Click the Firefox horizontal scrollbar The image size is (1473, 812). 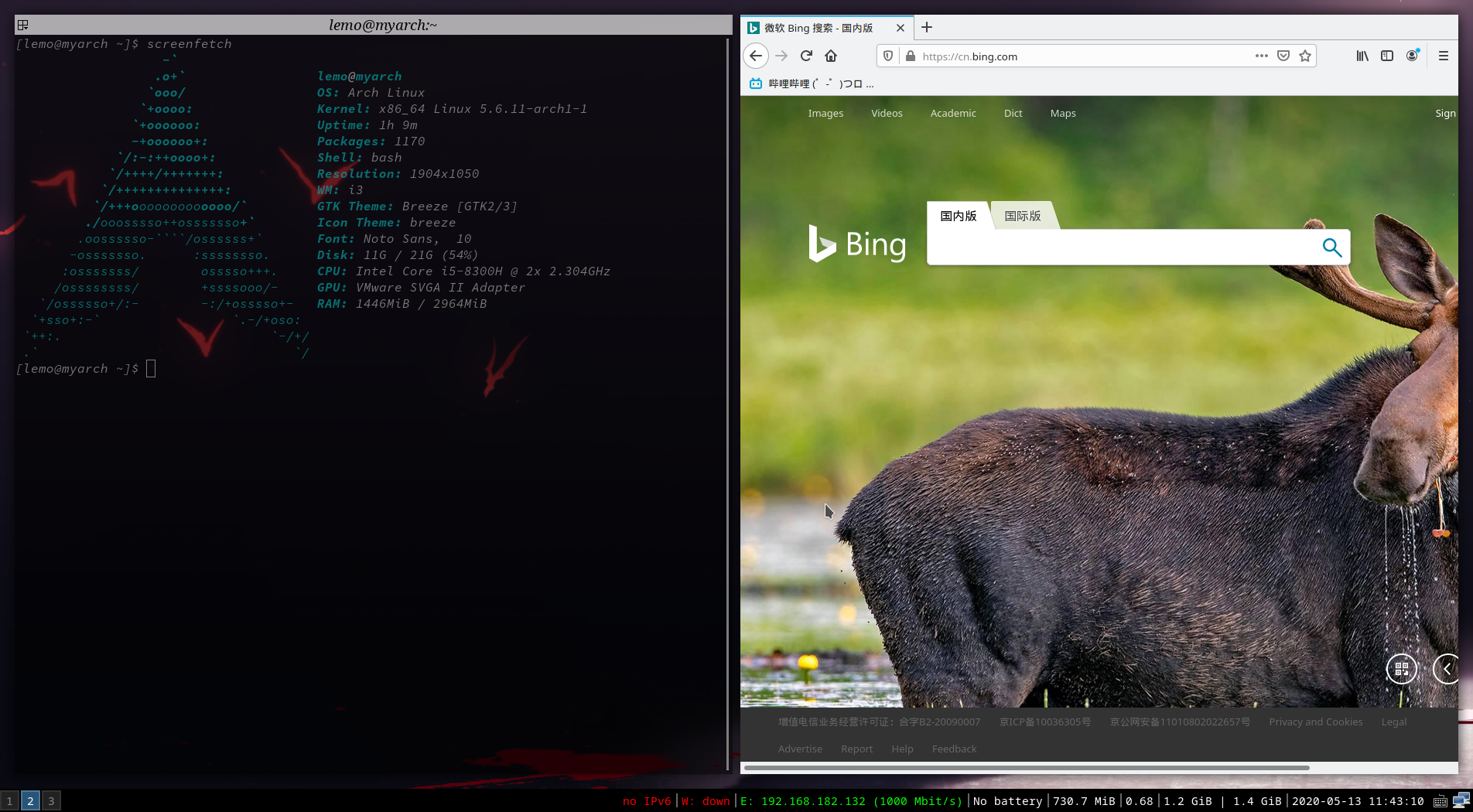point(1027,768)
